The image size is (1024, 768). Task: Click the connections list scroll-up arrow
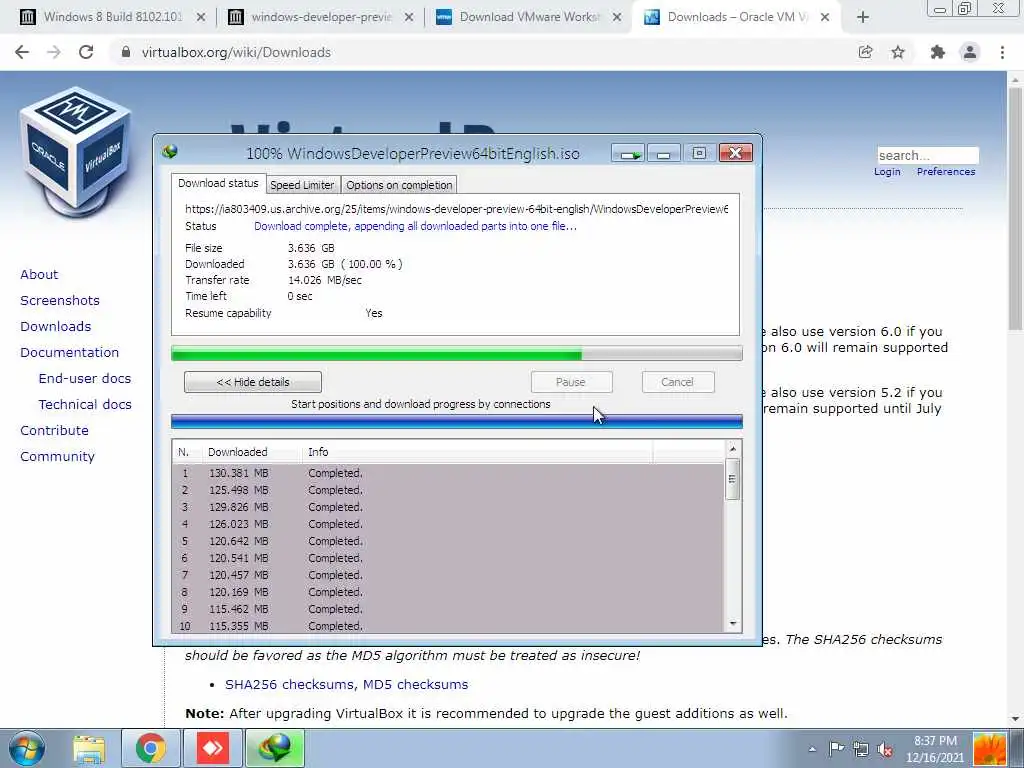[x=733, y=449]
